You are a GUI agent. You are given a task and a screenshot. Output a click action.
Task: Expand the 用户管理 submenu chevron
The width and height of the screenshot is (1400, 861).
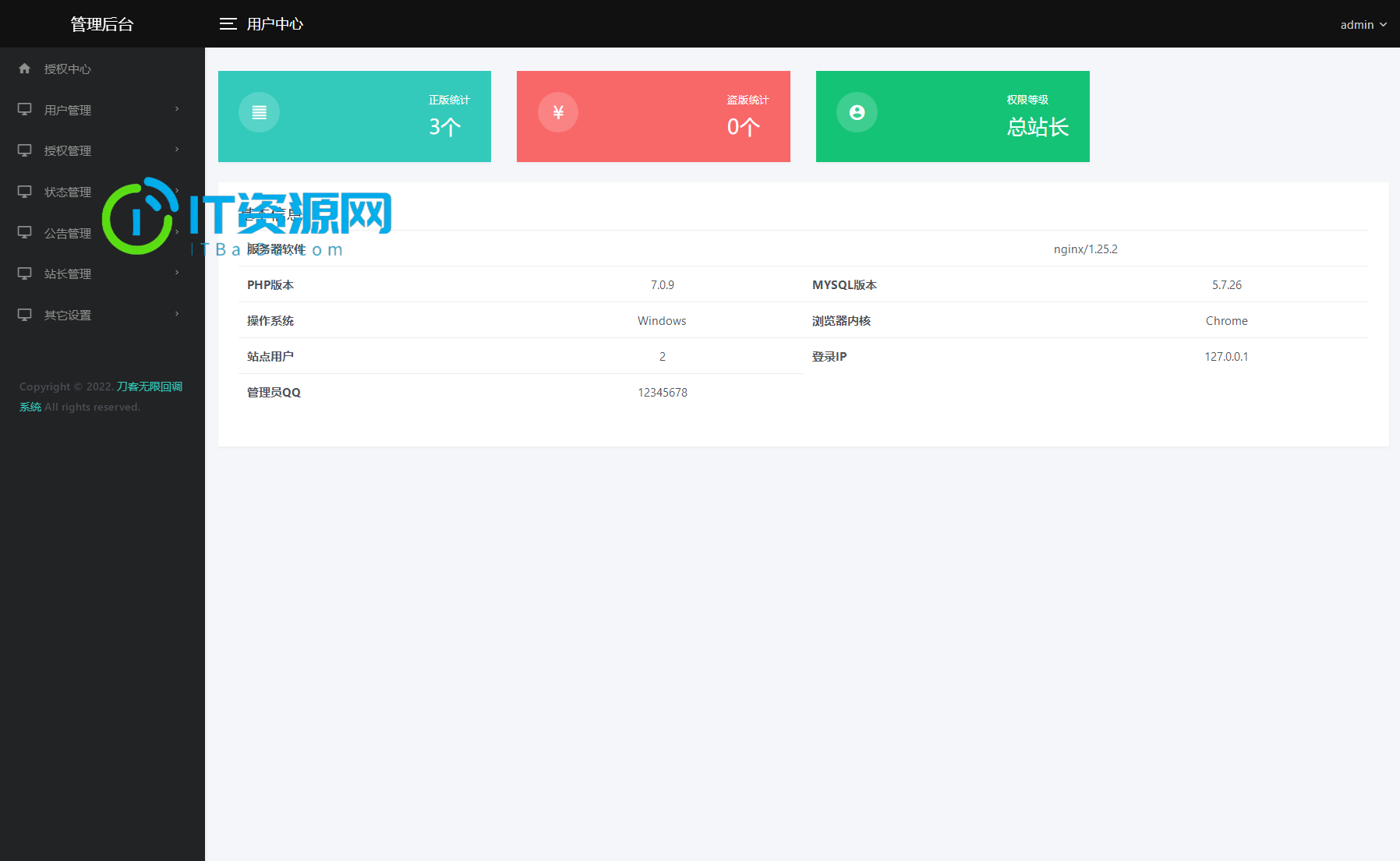[x=177, y=109]
